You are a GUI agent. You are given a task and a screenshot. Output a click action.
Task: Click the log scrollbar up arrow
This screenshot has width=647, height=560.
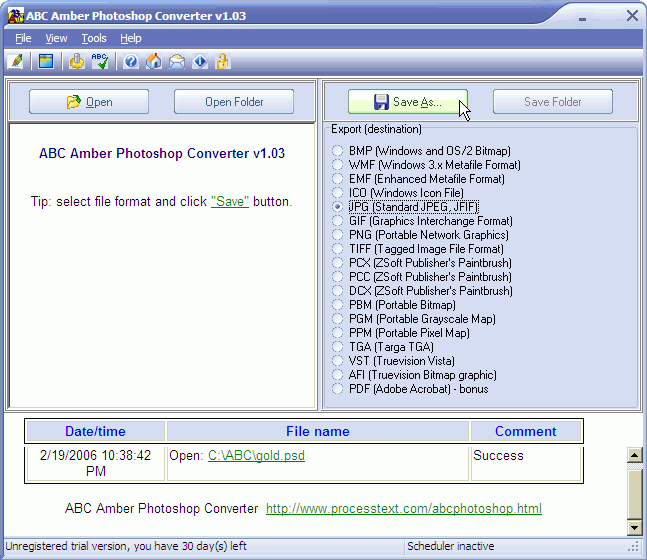634,455
